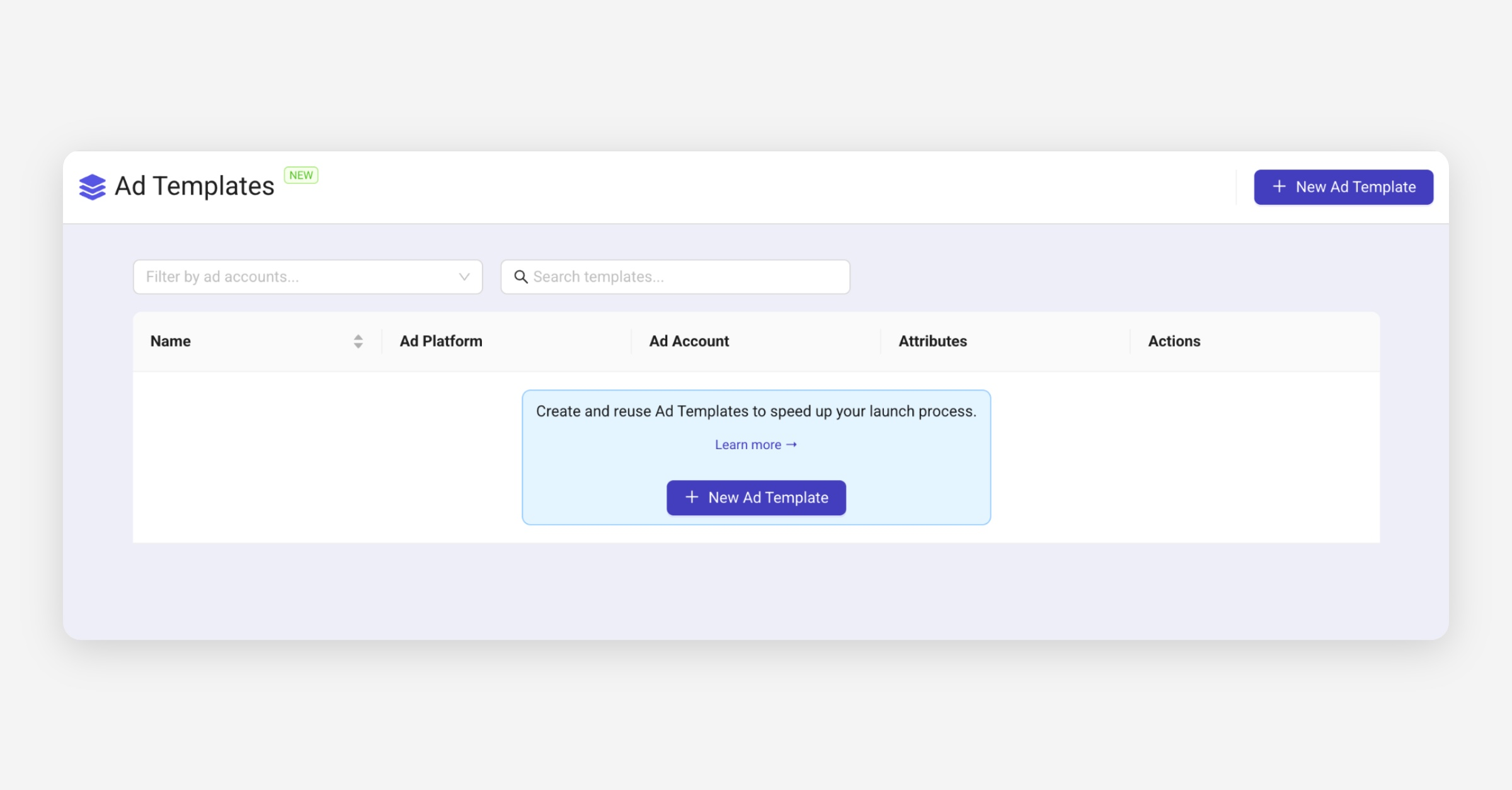Click the Ad Account column header

click(689, 341)
